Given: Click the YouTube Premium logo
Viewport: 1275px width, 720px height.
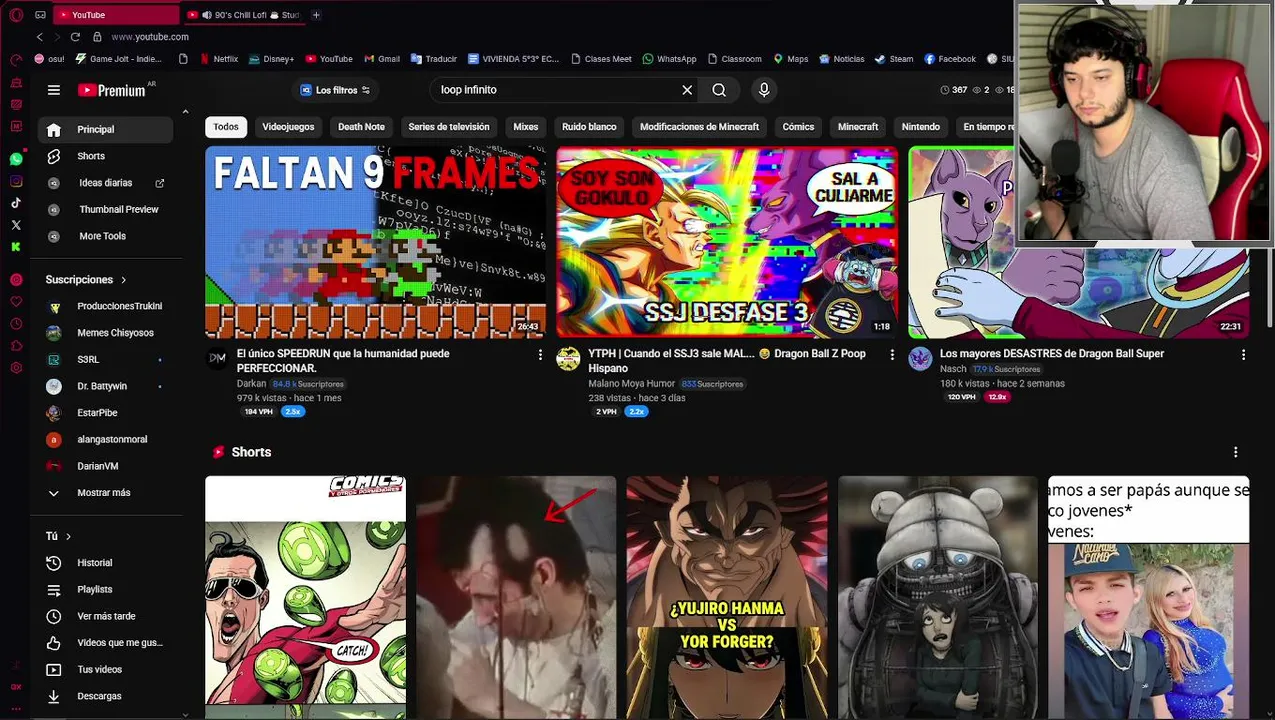Looking at the screenshot, I should (x=112, y=90).
